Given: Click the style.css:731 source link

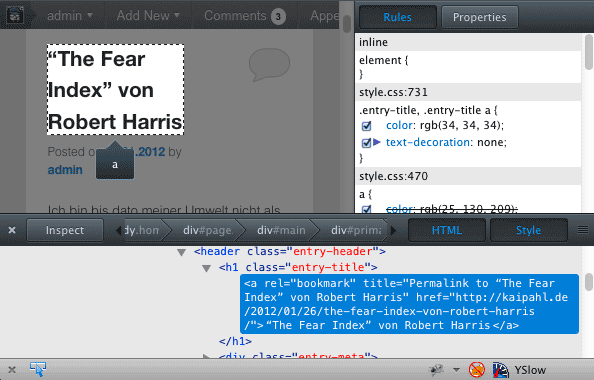Looking at the screenshot, I should tap(393, 92).
